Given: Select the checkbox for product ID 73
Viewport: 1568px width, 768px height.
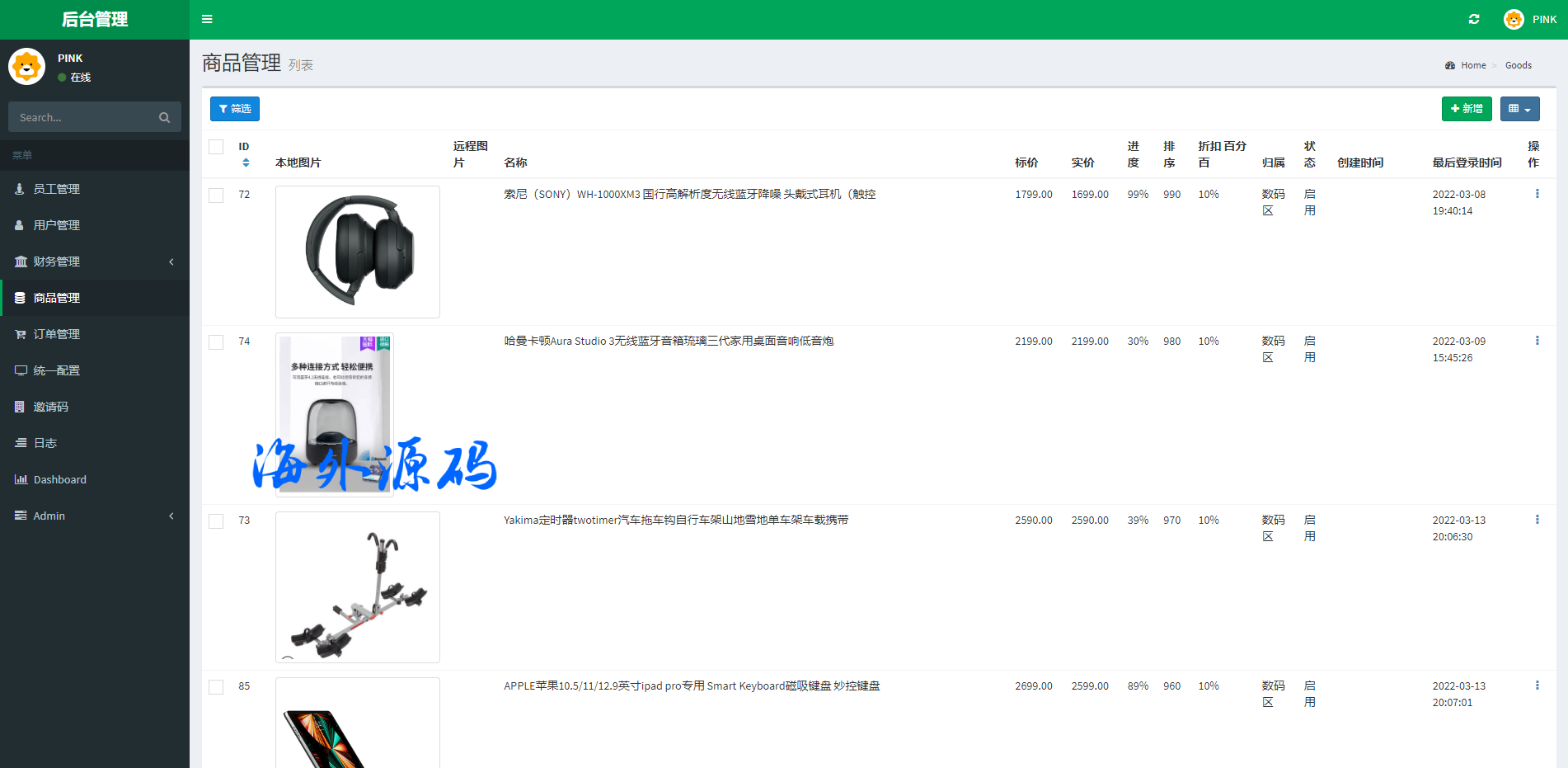Looking at the screenshot, I should point(216,521).
